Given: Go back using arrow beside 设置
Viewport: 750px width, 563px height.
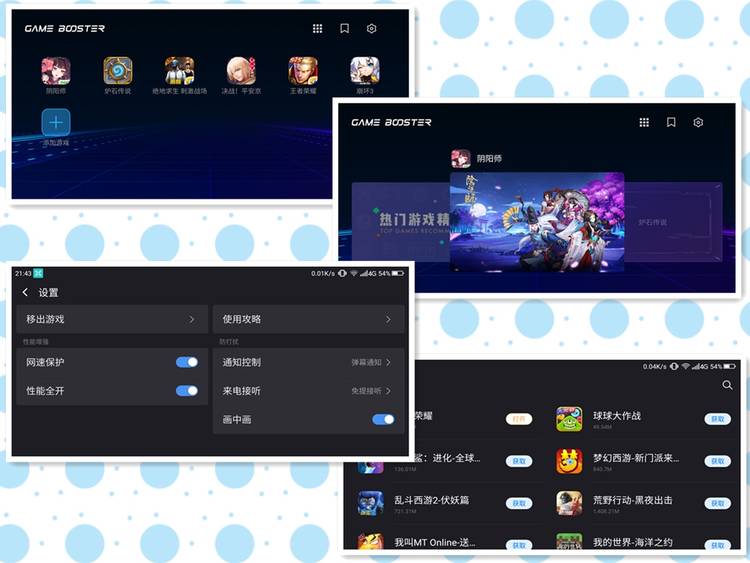Looking at the screenshot, I should [x=25, y=292].
